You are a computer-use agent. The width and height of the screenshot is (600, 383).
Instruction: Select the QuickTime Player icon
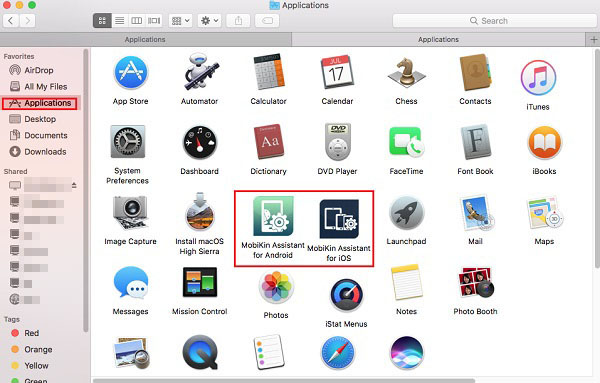199,353
